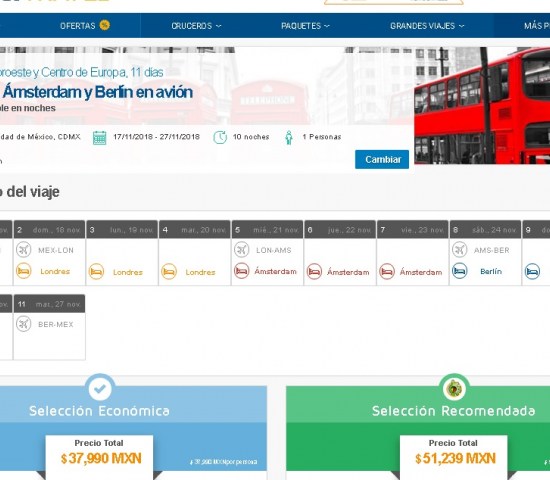Screen dimensions: 550x480
Task: Click the Berlín bed icon on day 8
Action: tap(460, 271)
